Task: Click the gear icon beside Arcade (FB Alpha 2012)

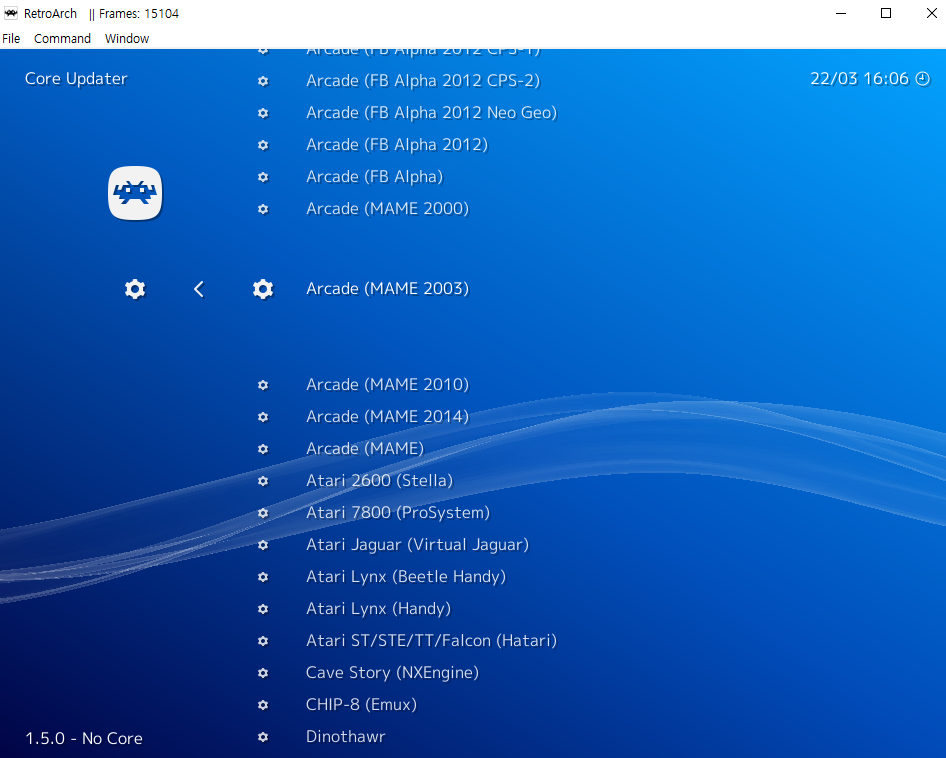Action: (263, 145)
